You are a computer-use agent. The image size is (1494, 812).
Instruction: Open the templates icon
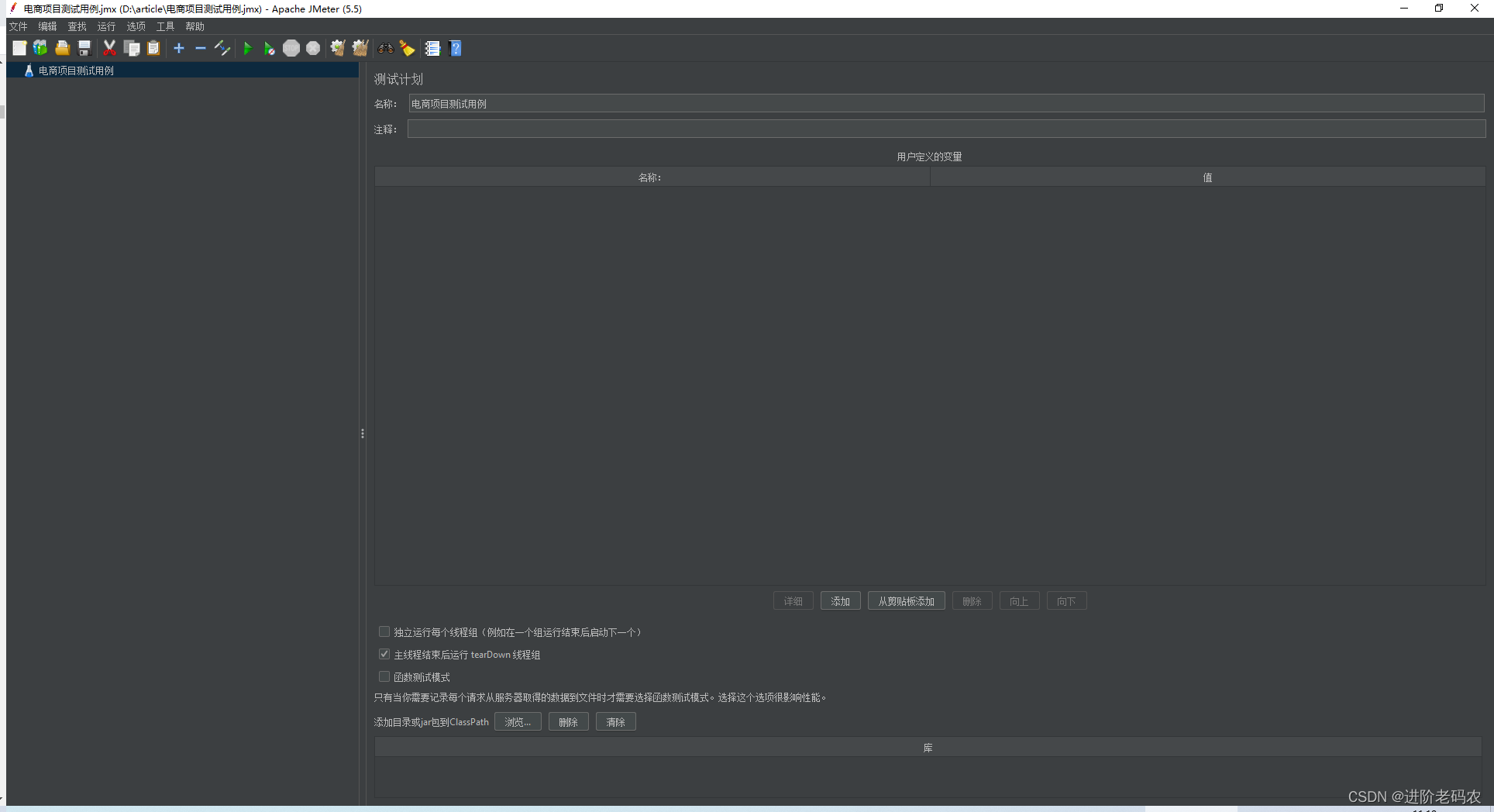pyautogui.click(x=40, y=48)
